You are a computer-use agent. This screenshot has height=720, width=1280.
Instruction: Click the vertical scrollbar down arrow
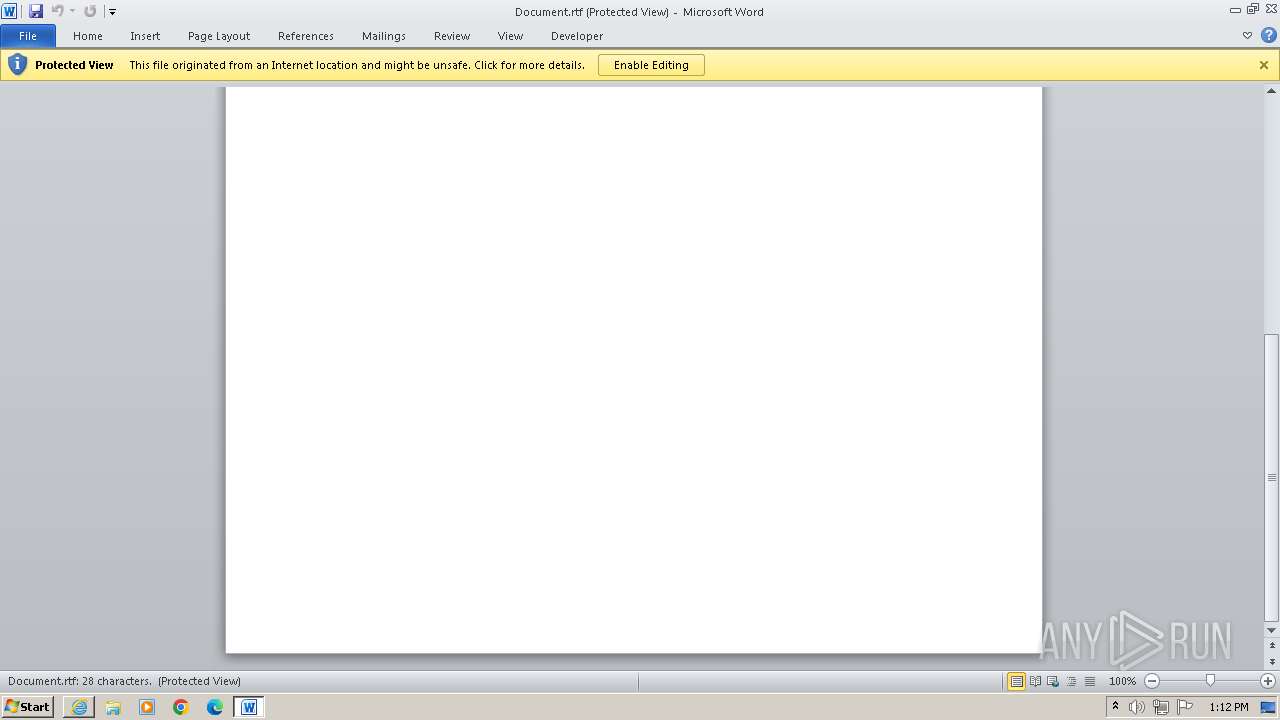click(1272, 630)
